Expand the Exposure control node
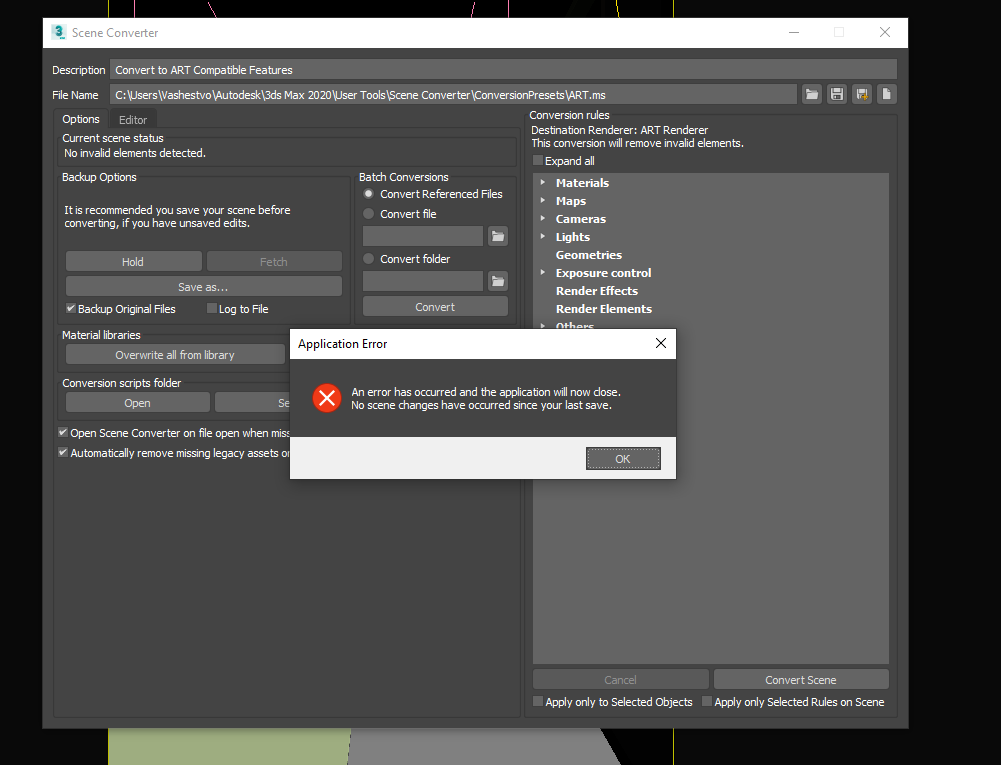This screenshot has width=1001, height=765. point(543,272)
